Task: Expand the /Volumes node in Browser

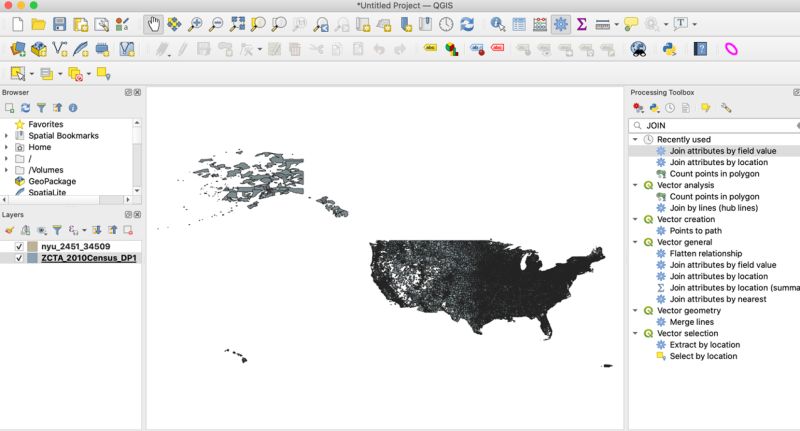Action: click(6, 170)
